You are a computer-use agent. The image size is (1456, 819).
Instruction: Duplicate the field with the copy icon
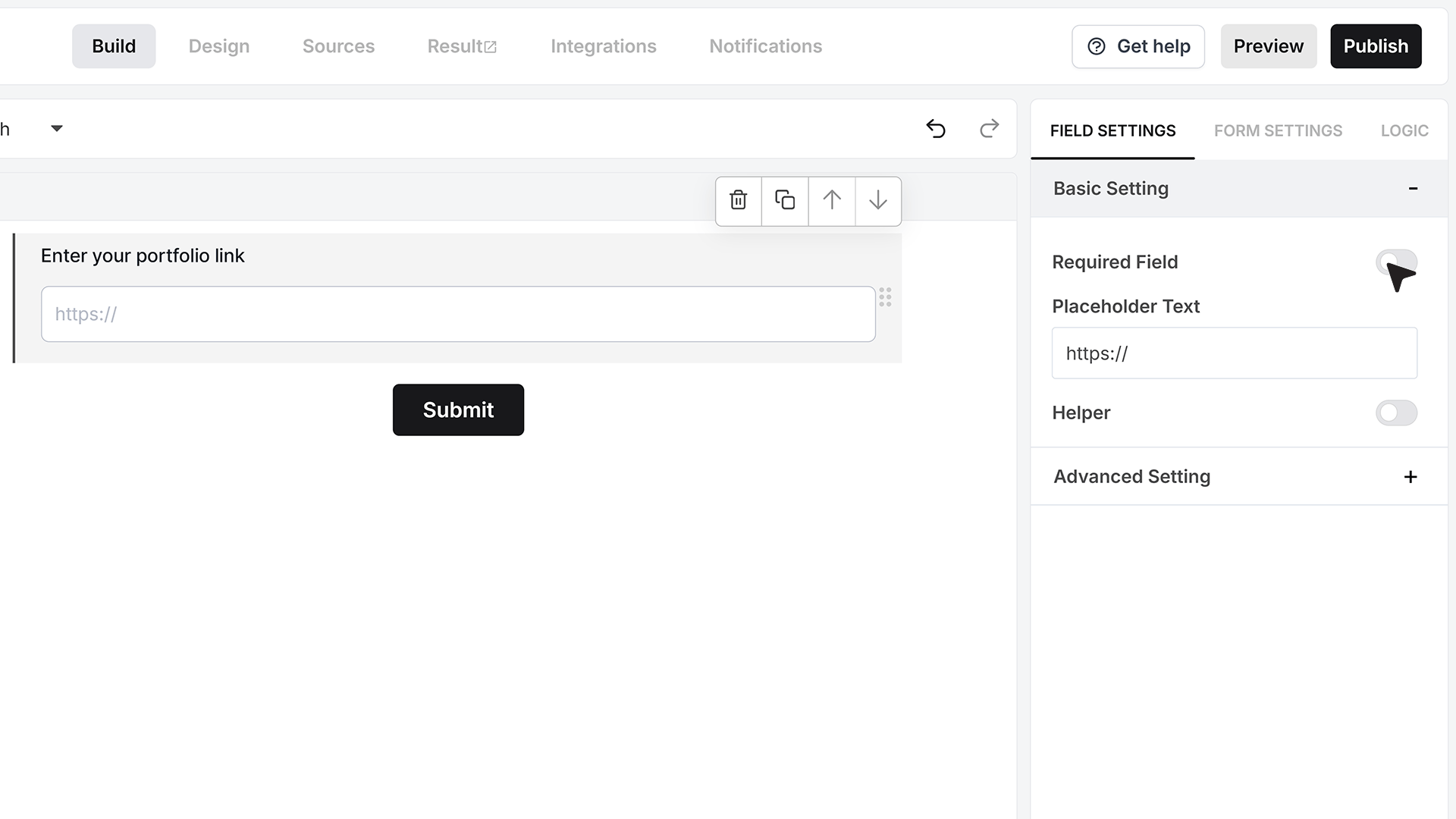point(785,201)
